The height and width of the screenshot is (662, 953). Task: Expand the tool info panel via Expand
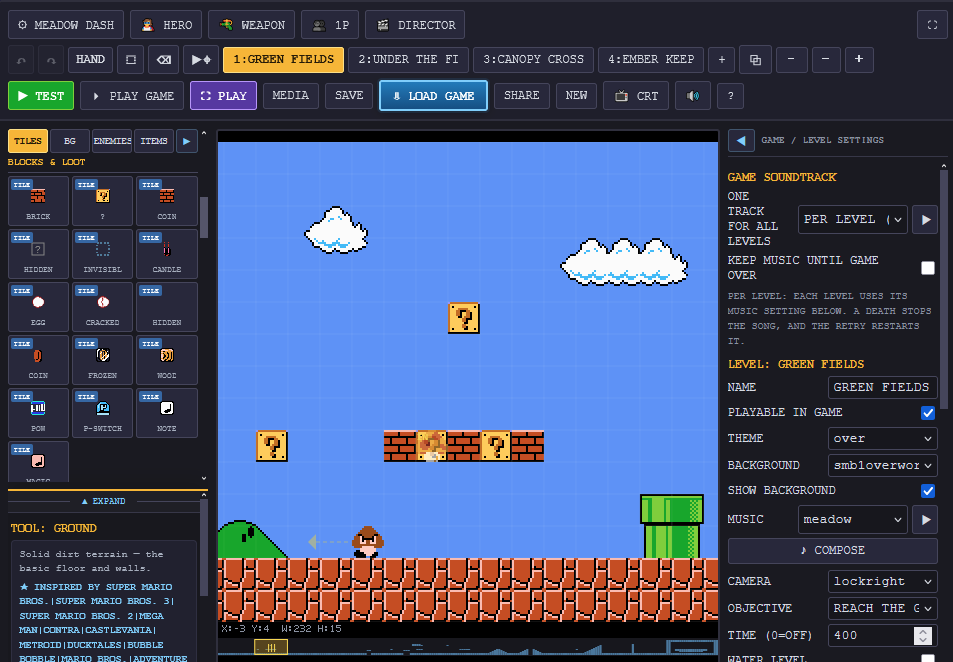point(104,501)
